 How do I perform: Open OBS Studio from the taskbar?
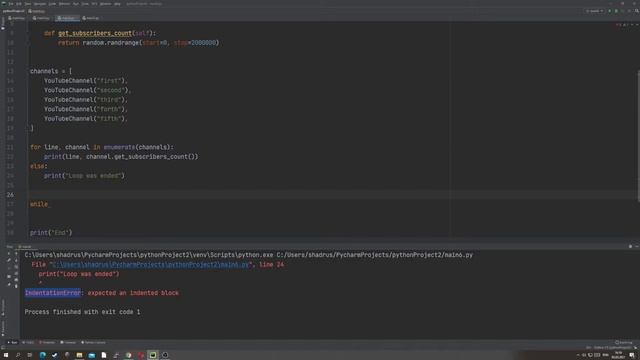point(165,355)
